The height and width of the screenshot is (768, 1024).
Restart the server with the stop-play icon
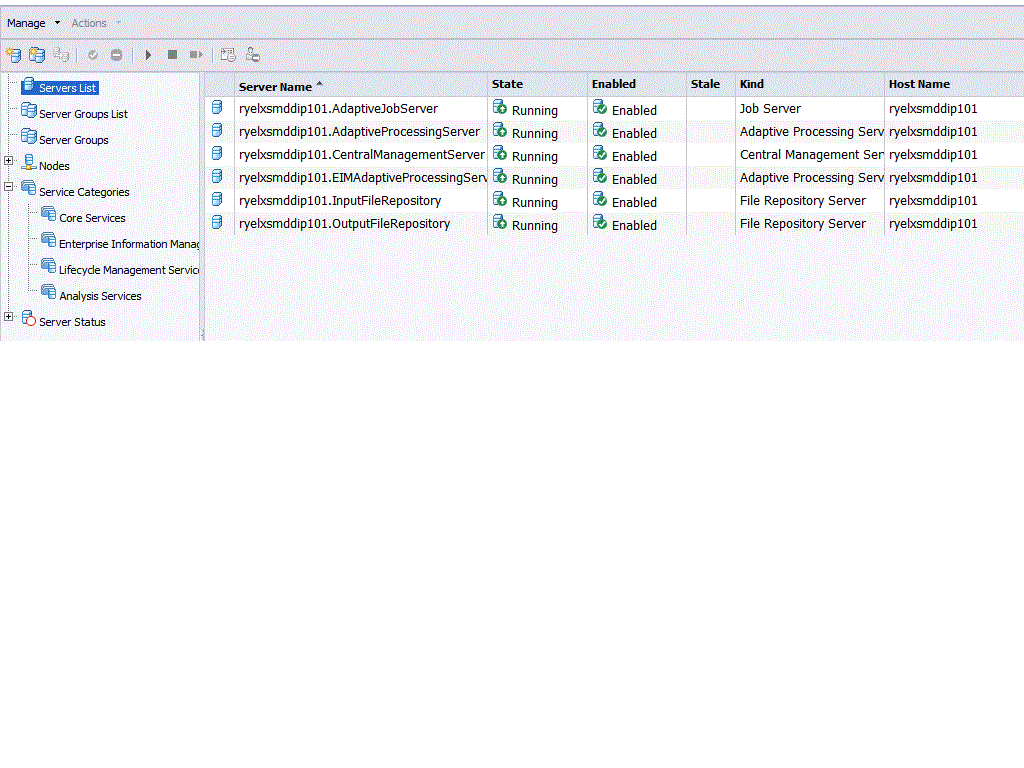[196, 55]
